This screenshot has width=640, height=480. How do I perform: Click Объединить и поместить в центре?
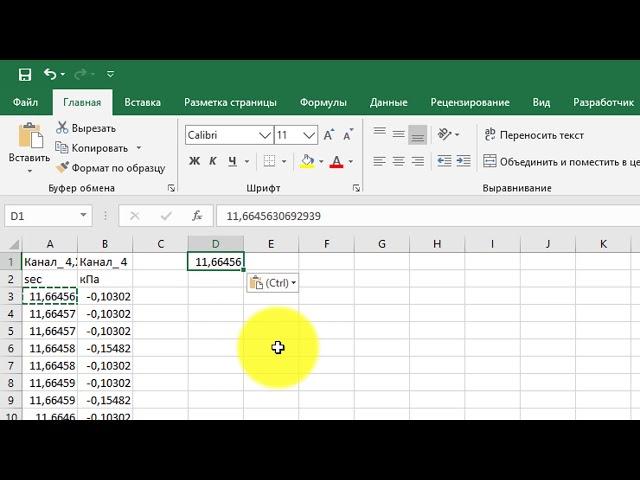tap(561, 162)
